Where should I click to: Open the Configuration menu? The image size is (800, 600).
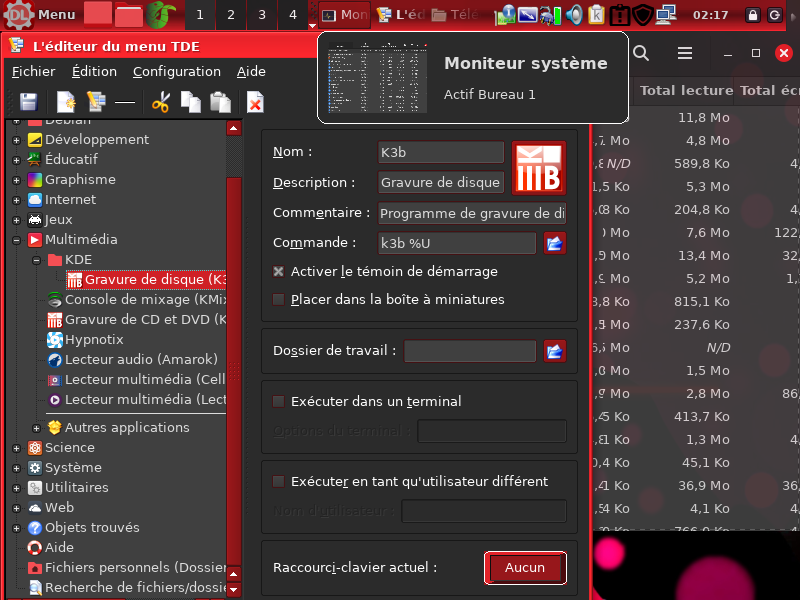pyautogui.click(x=176, y=71)
